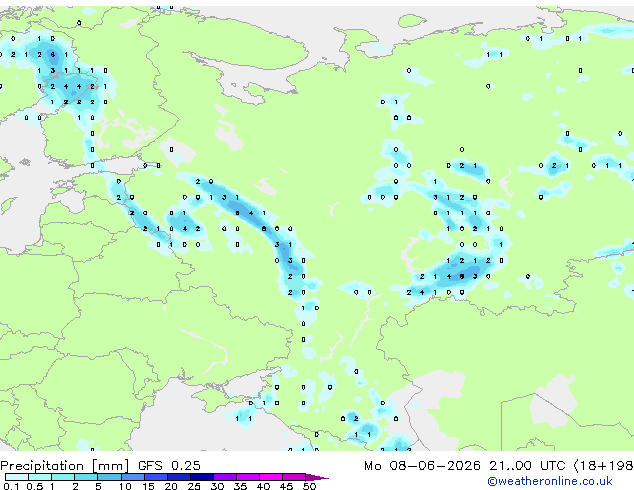Pick legend swatch between 2 and 5
This screenshot has width=634, height=490.
click(86, 477)
